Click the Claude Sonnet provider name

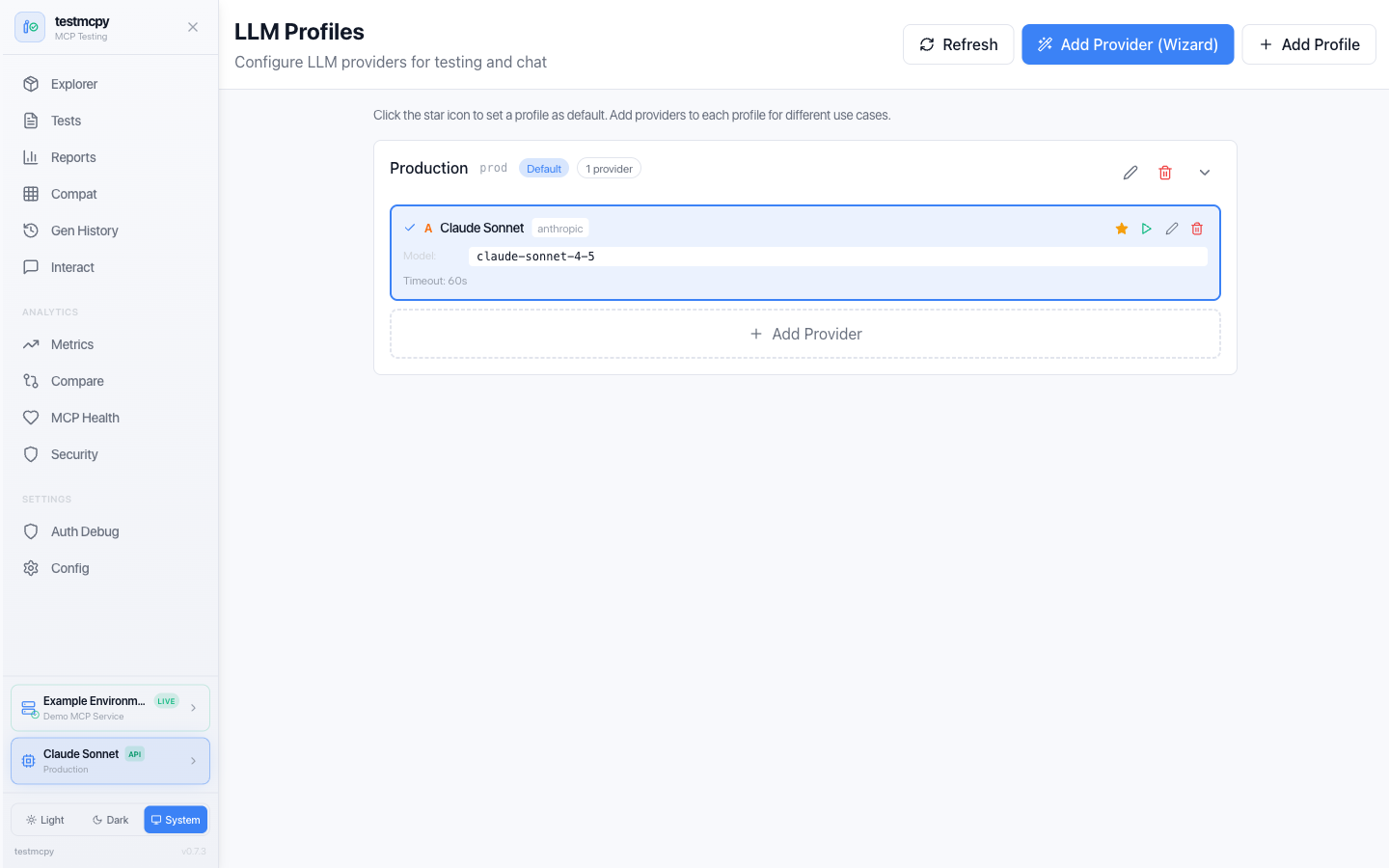481,228
